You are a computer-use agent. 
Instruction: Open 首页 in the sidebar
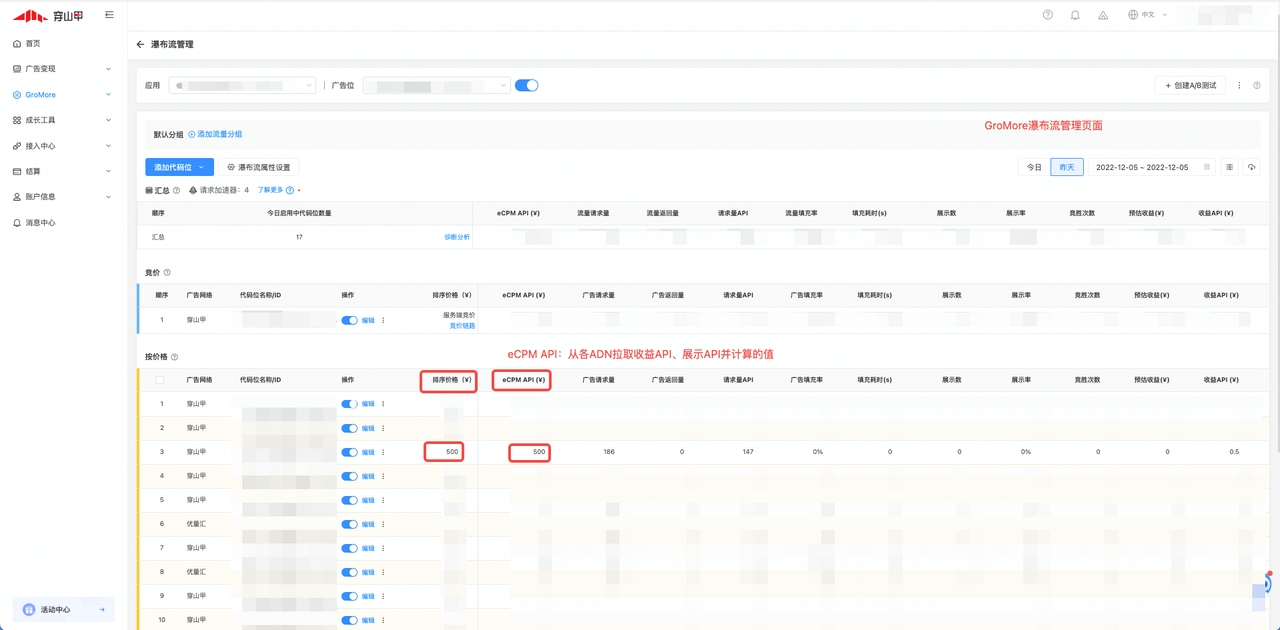[x=33, y=44]
